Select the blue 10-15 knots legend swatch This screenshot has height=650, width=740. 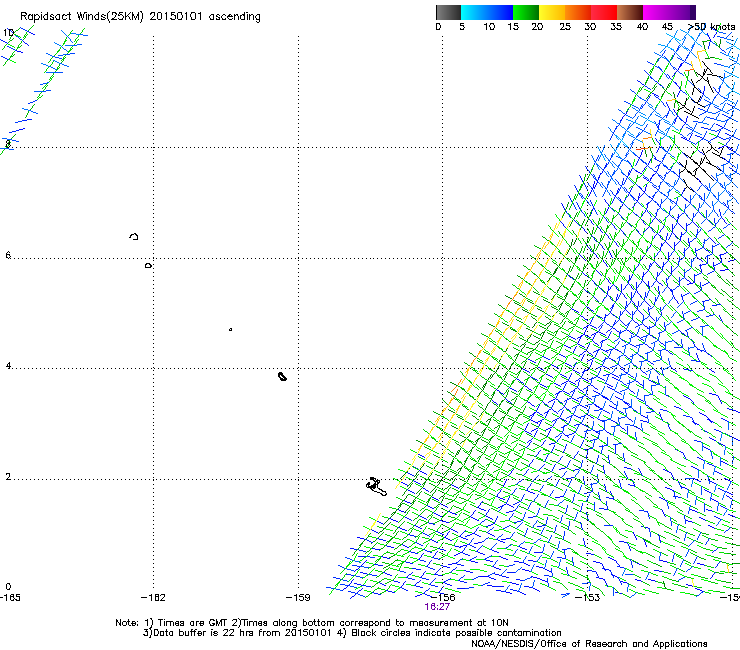point(499,12)
